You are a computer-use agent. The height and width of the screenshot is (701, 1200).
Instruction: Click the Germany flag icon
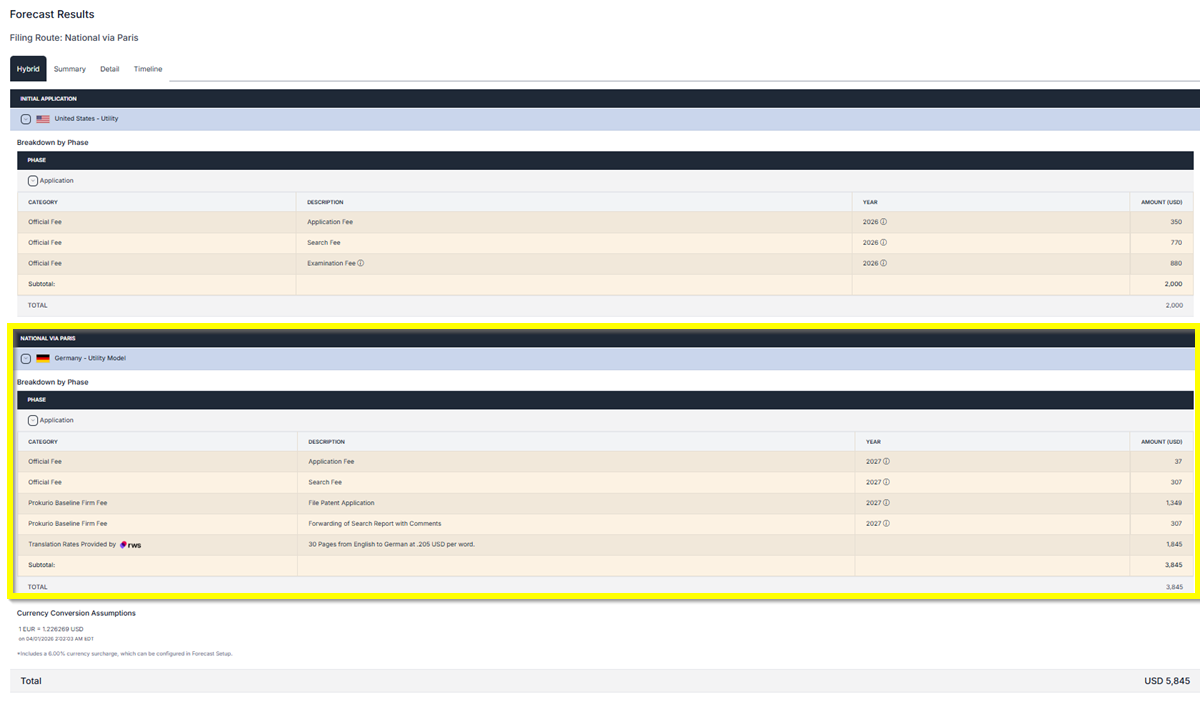[43, 358]
